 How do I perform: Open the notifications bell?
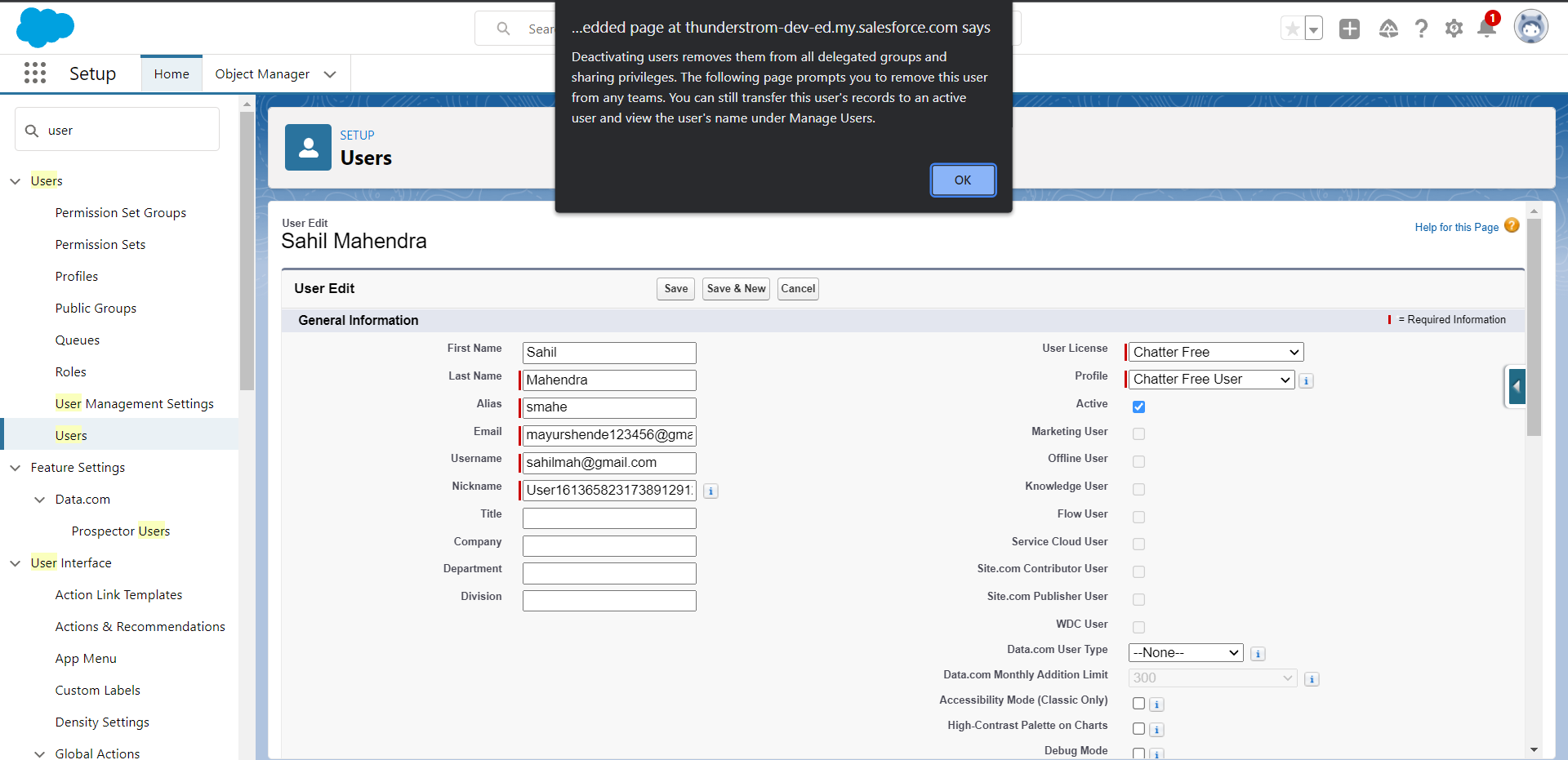[1486, 29]
